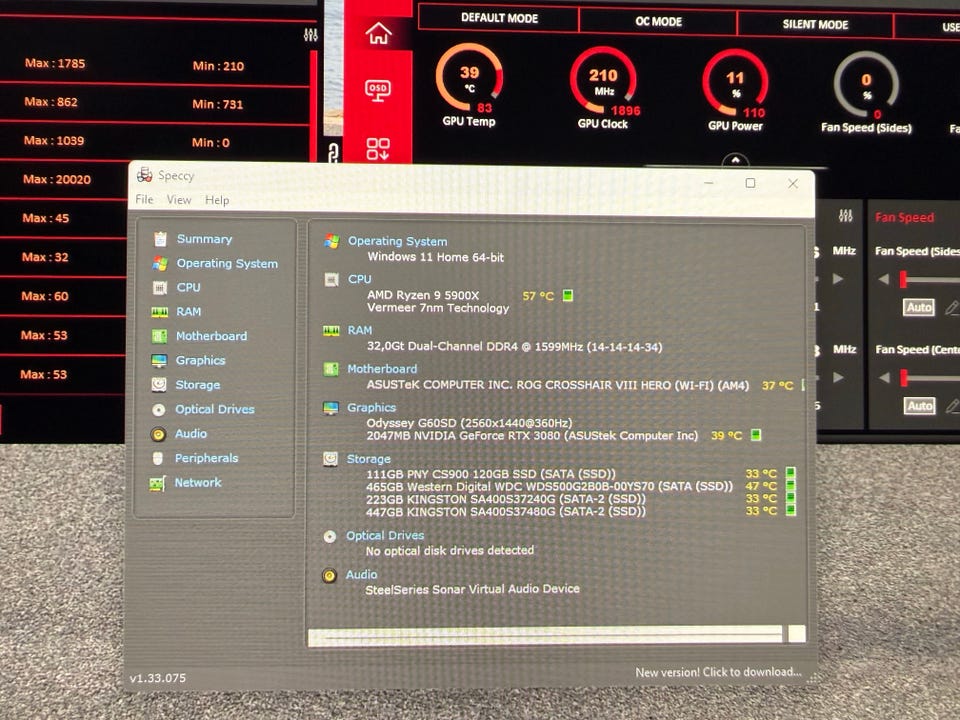960x720 pixels.
Task: Click the Graphics monitor icon in sidebar
Action: coord(159,361)
